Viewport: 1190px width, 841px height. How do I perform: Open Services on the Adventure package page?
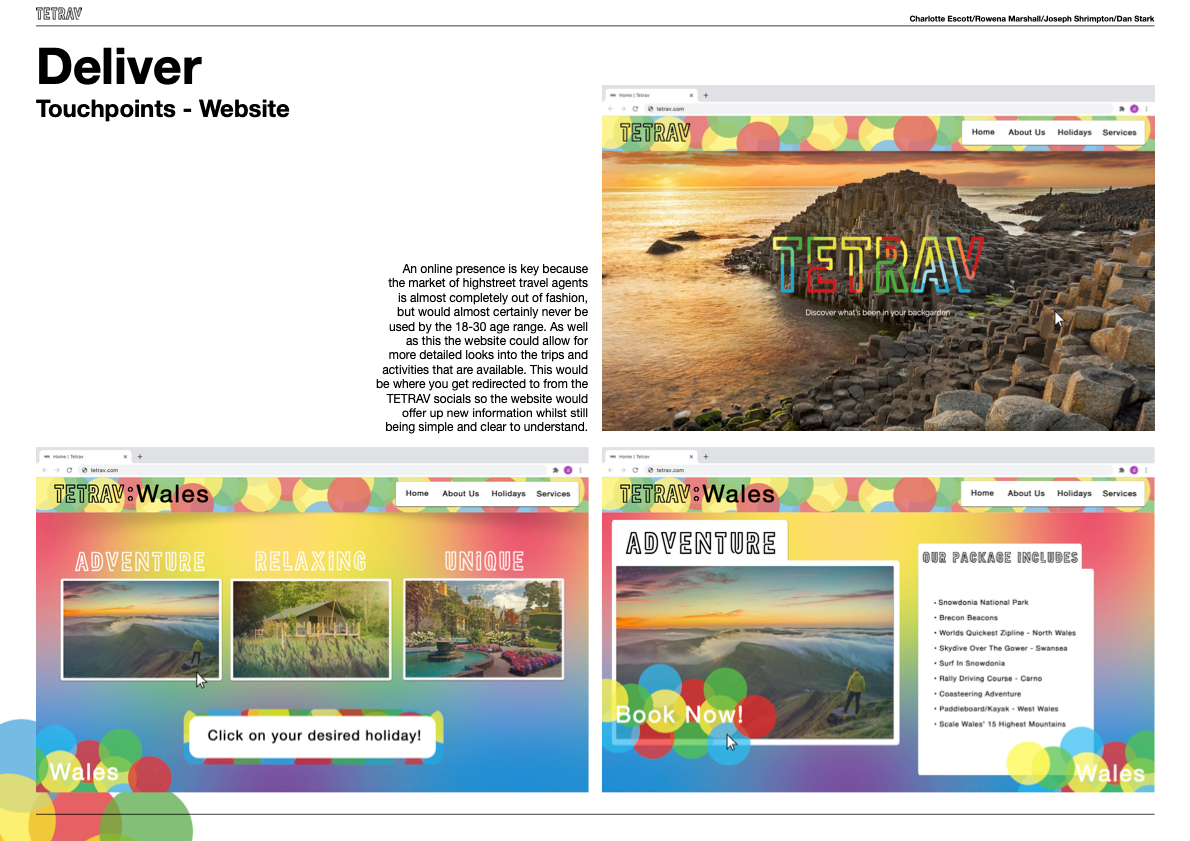pos(1119,493)
